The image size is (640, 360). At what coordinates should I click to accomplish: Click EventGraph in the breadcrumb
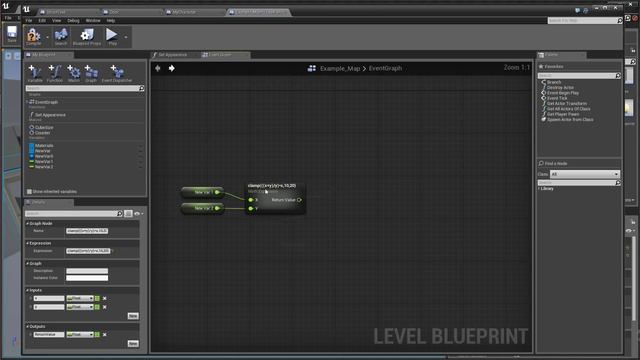click(385, 68)
